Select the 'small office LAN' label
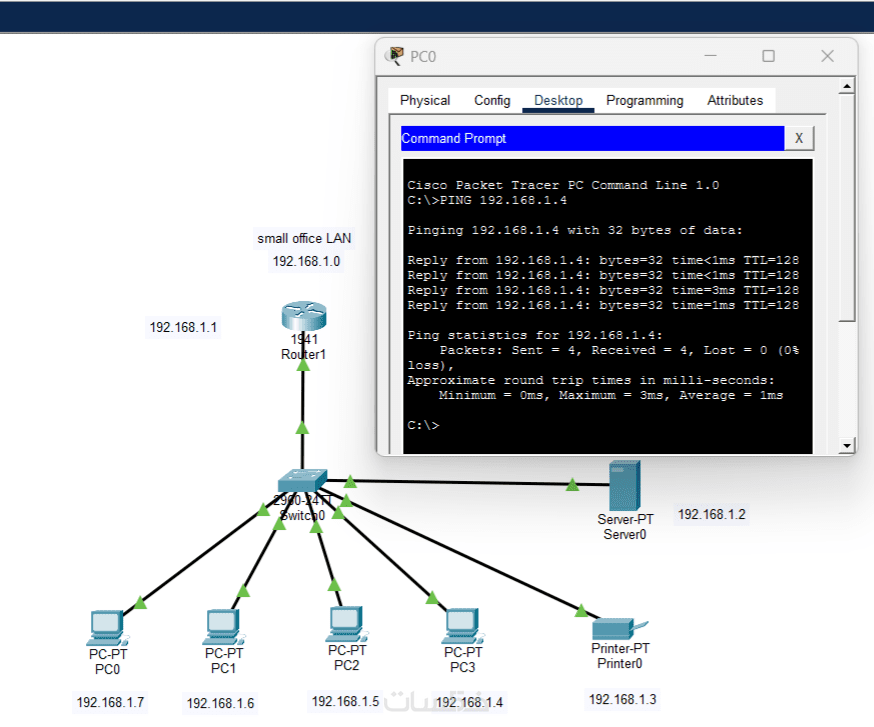Viewport: 874px width, 727px height. coord(304,239)
